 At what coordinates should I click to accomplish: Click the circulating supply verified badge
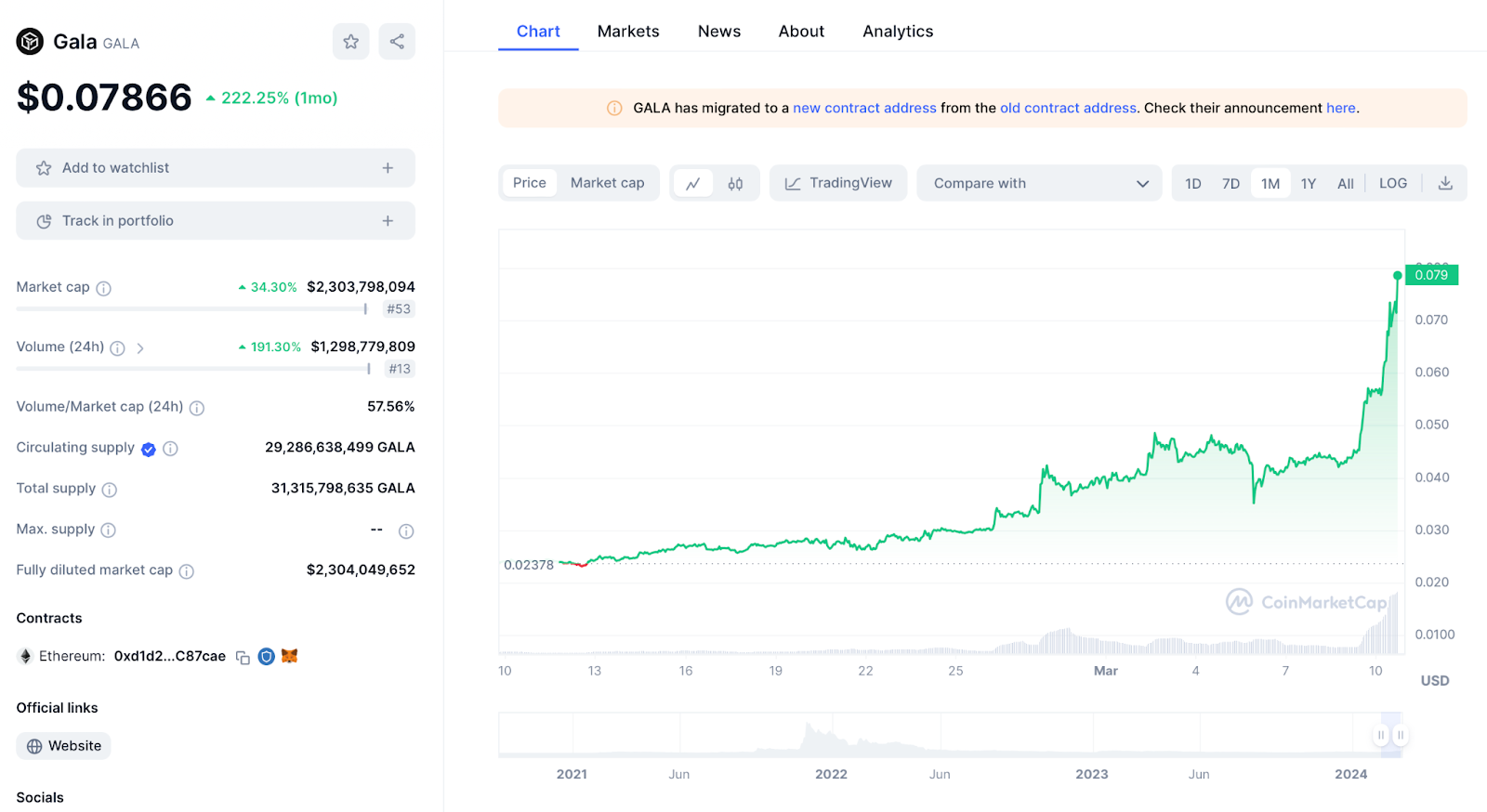pos(149,449)
